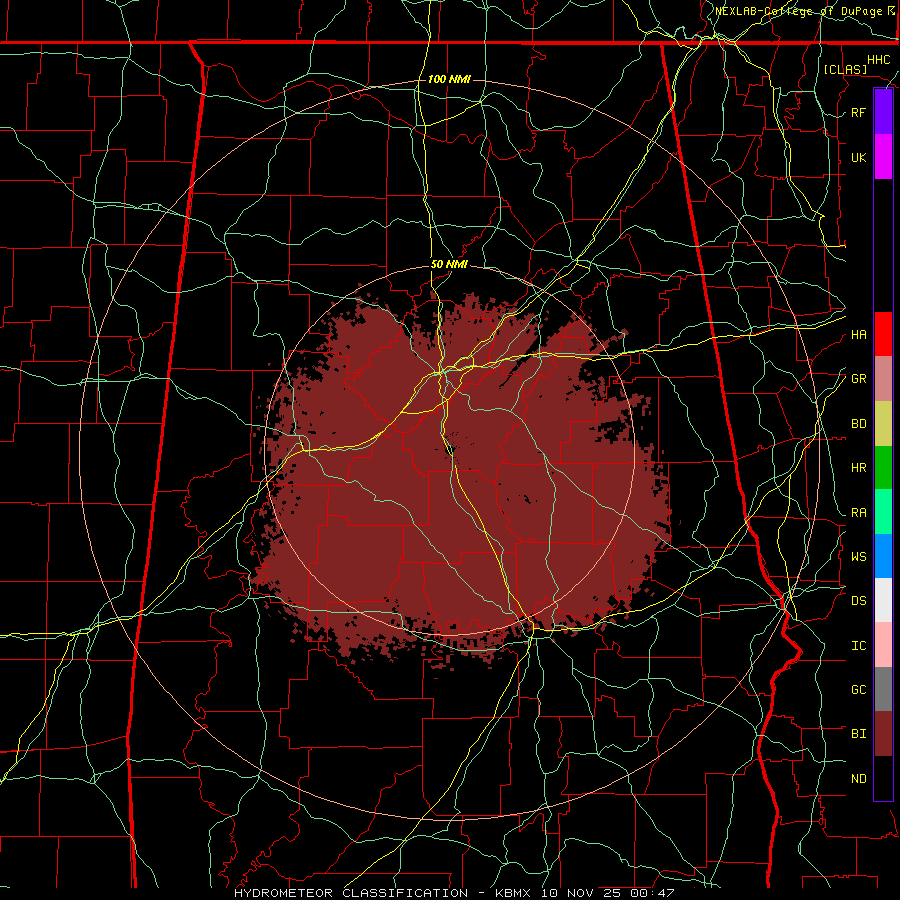Click the GR legend label
900x900 pixels.
tap(859, 379)
